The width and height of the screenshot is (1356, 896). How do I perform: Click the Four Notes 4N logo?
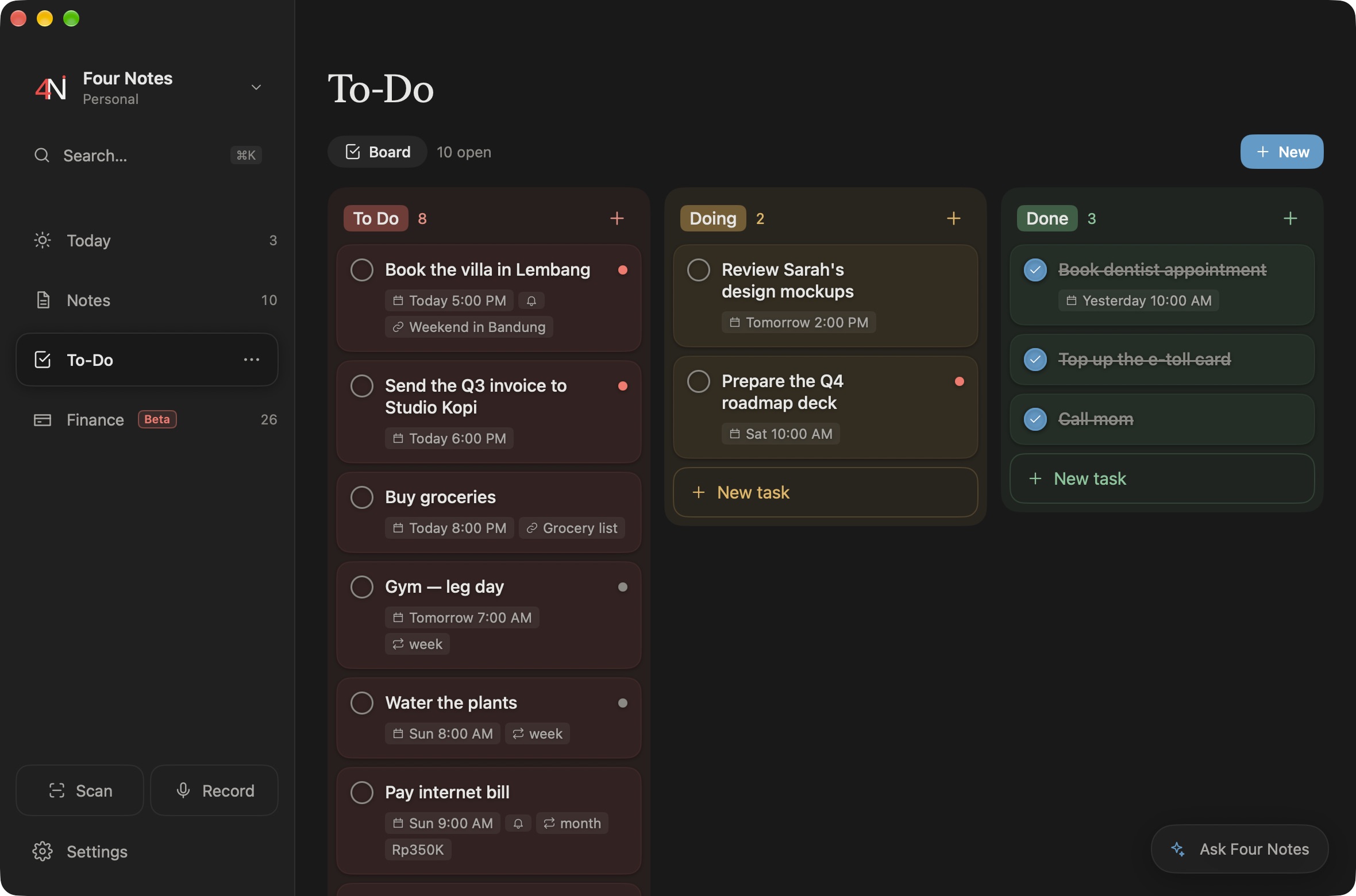51,88
